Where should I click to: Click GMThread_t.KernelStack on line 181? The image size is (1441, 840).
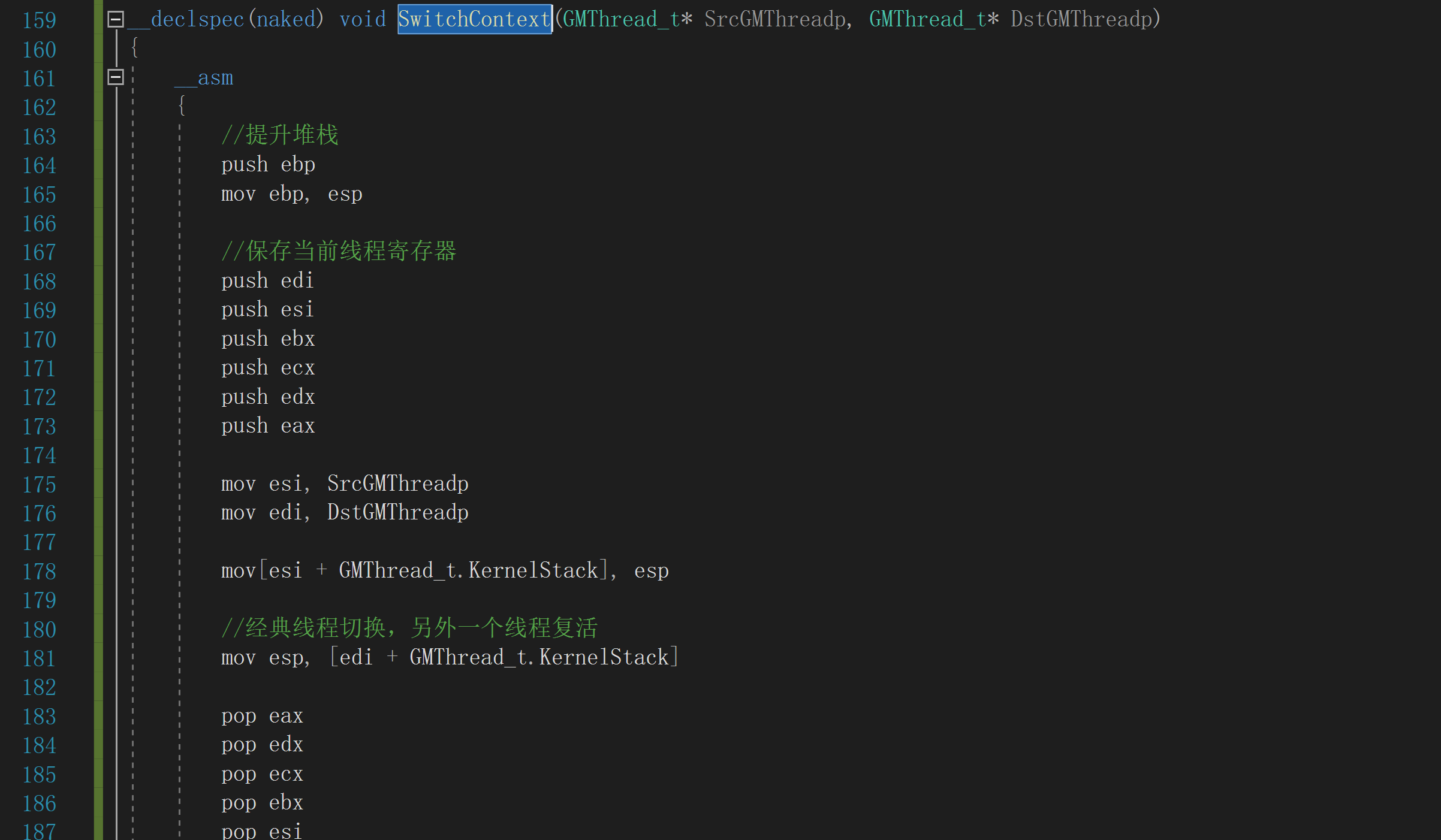click(x=539, y=658)
